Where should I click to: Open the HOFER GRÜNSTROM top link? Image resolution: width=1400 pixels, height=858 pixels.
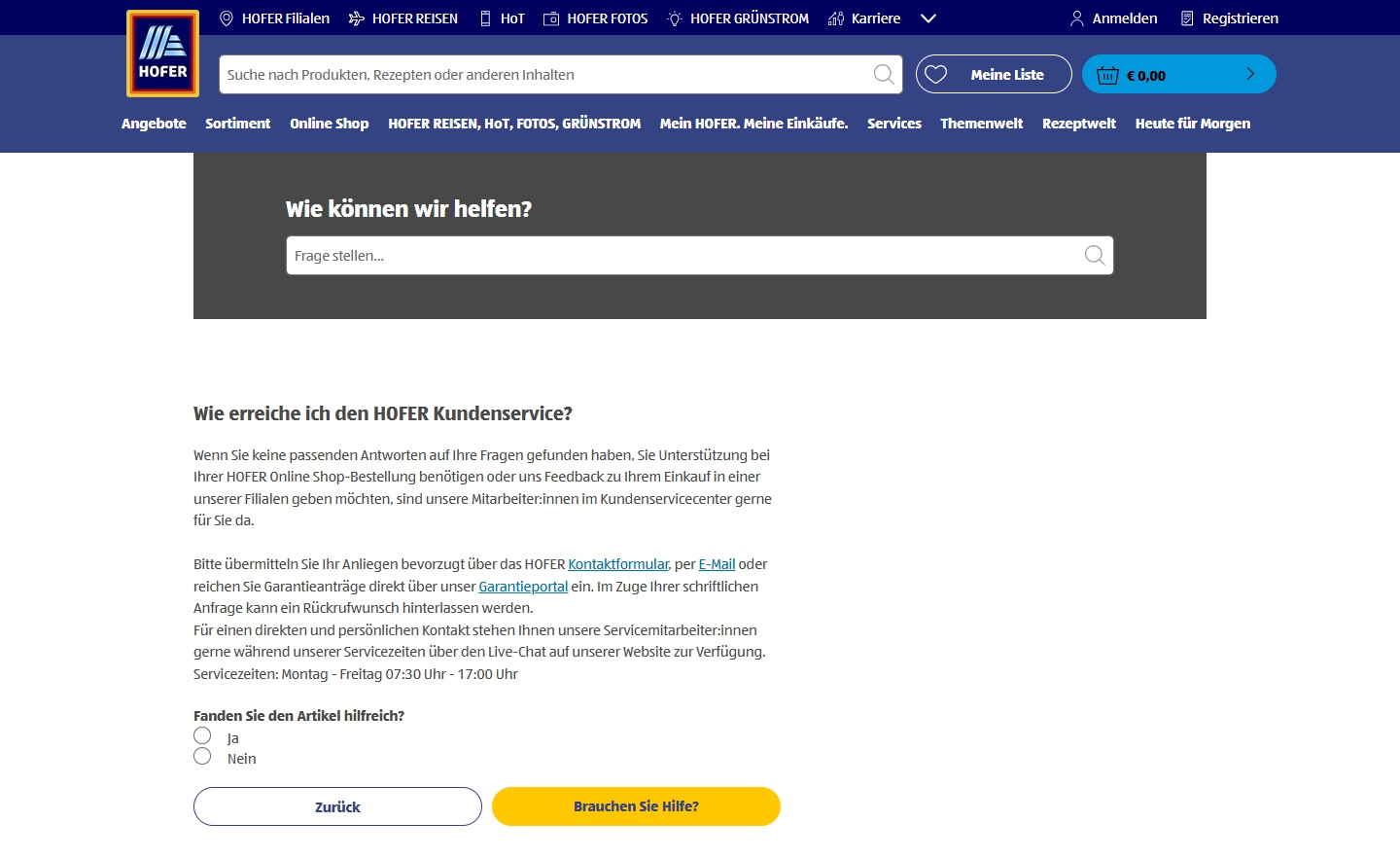click(x=750, y=18)
